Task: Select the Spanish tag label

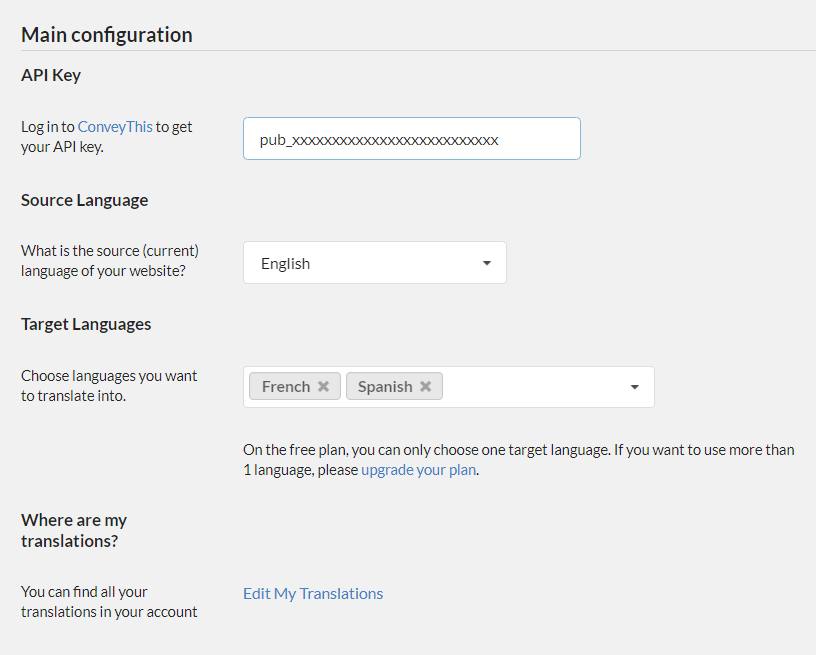Action: click(384, 387)
